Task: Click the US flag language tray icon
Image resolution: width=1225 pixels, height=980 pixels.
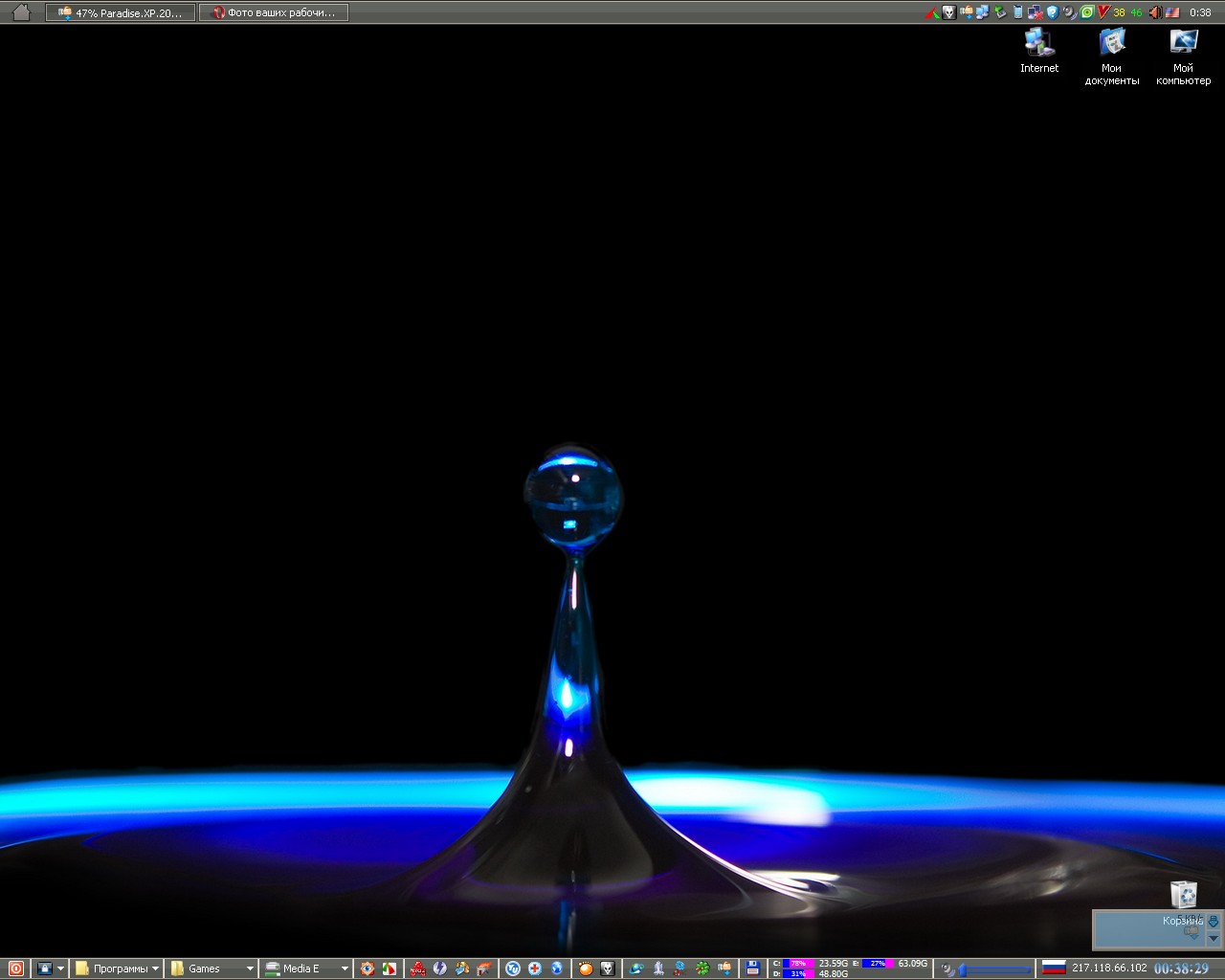Action: coord(1172,12)
